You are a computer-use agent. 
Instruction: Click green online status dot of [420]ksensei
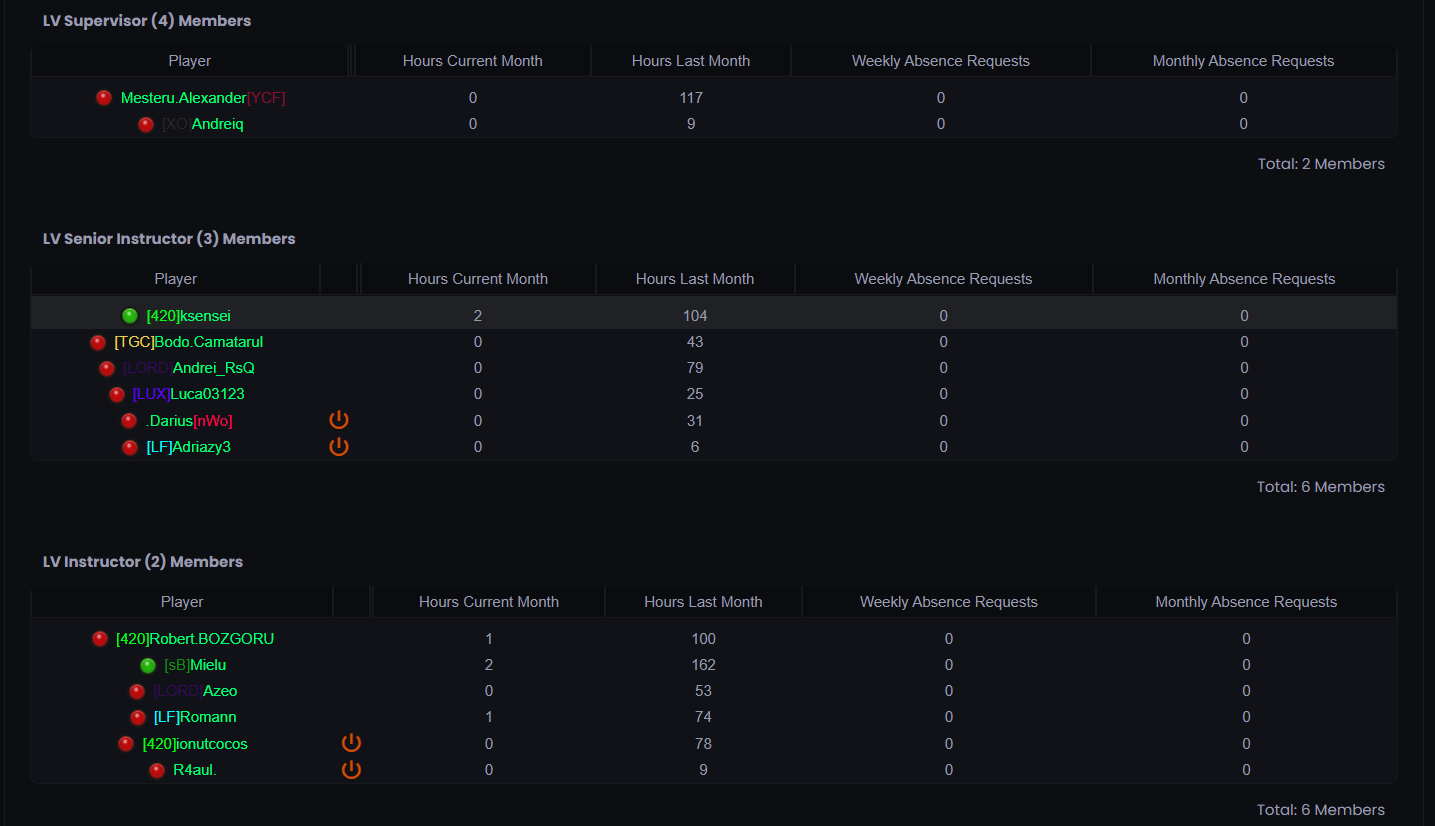pyautogui.click(x=130, y=316)
